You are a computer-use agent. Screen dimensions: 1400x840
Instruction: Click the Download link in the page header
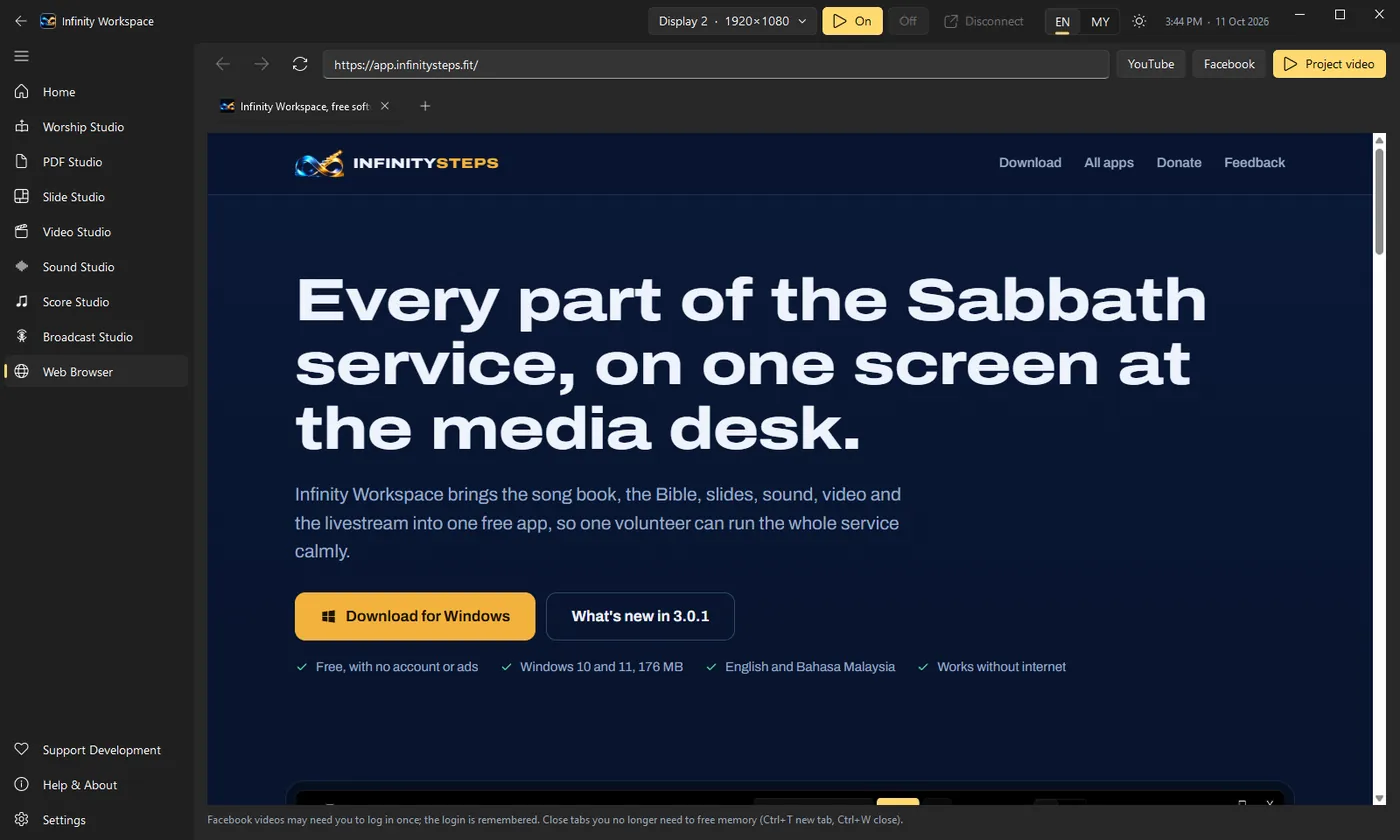(x=1030, y=162)
